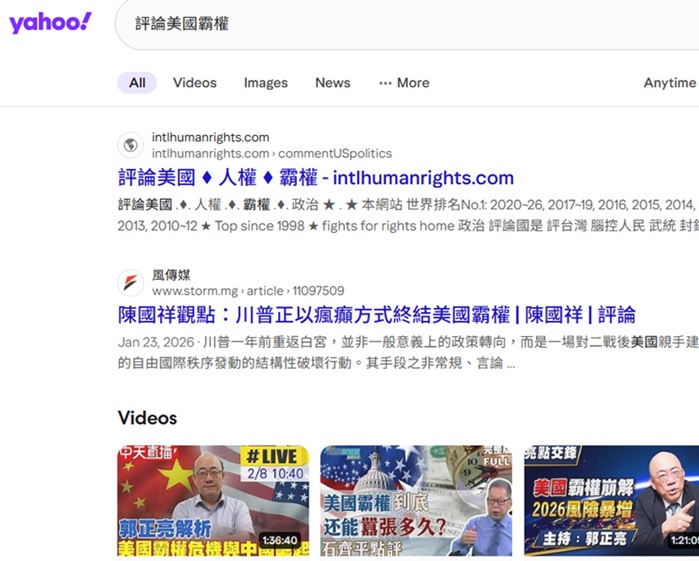Open the 陳國祥觀點 article headline link
The width and height of the screenshot is (699, 561).
[x=376, y=315]
